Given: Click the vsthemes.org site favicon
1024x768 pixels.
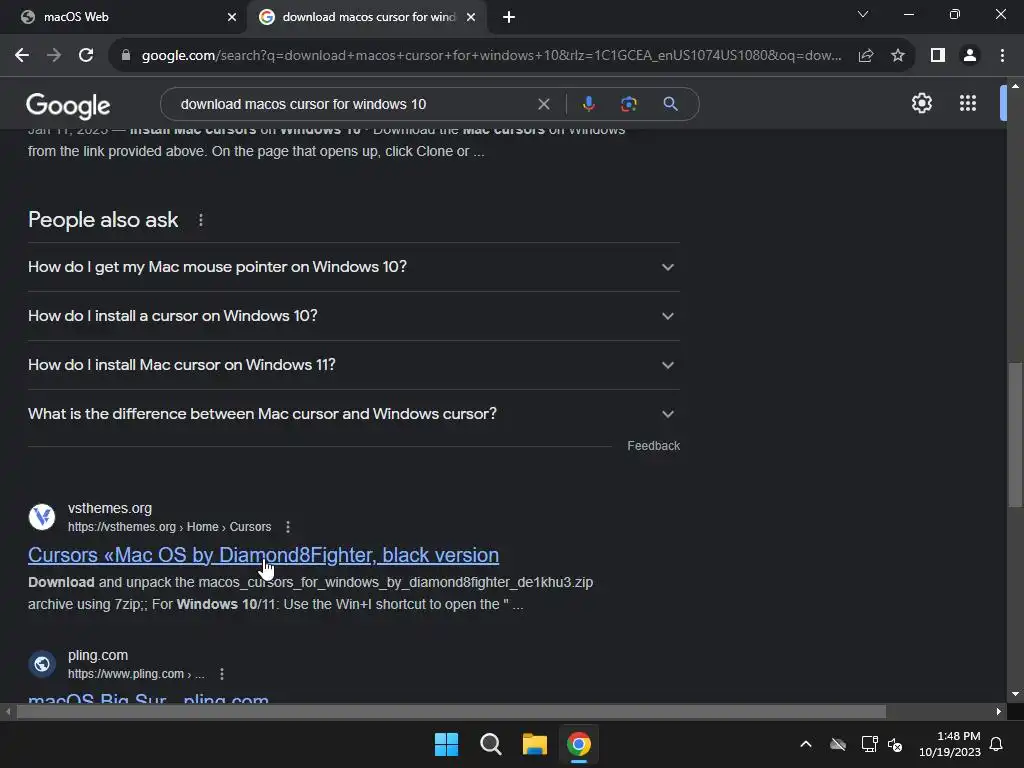Looking at the screenshot, I should point(42,517).
